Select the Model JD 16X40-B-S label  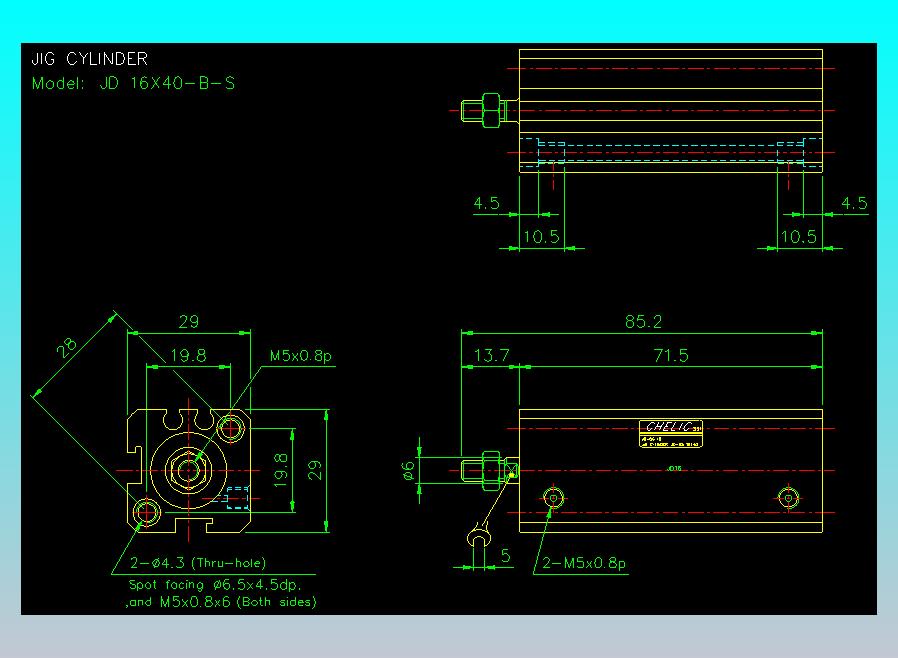point(133,84)
